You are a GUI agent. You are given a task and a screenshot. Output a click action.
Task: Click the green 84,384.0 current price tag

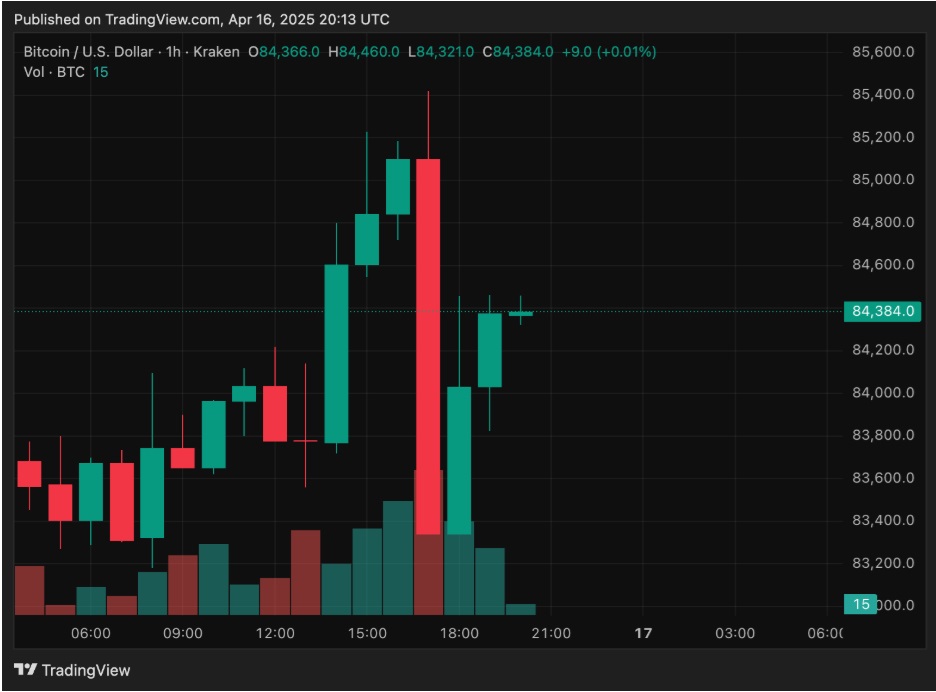[880, 311]
